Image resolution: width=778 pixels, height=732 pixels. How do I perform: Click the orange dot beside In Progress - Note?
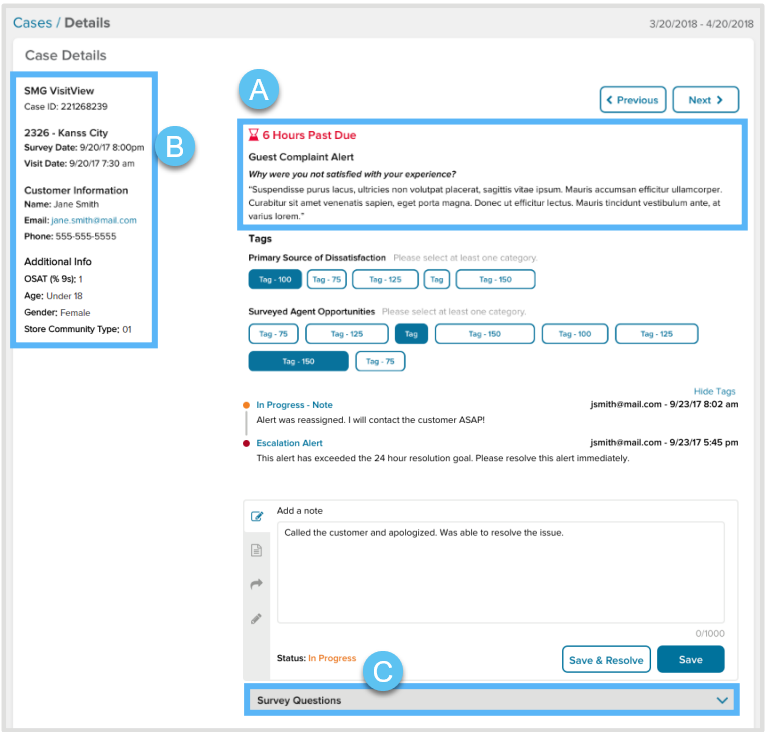tap(246, 405)
